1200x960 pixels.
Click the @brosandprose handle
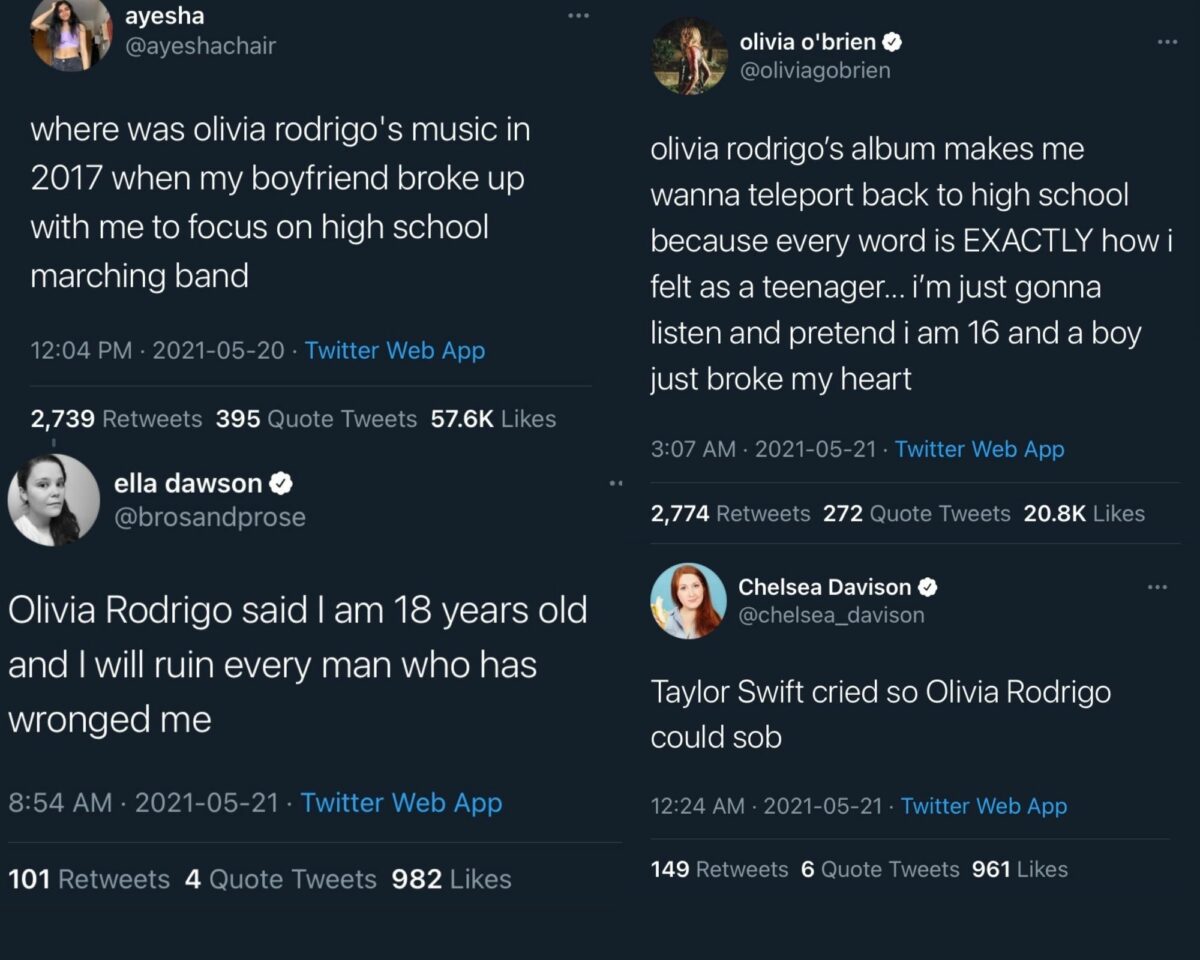[210, 517]
